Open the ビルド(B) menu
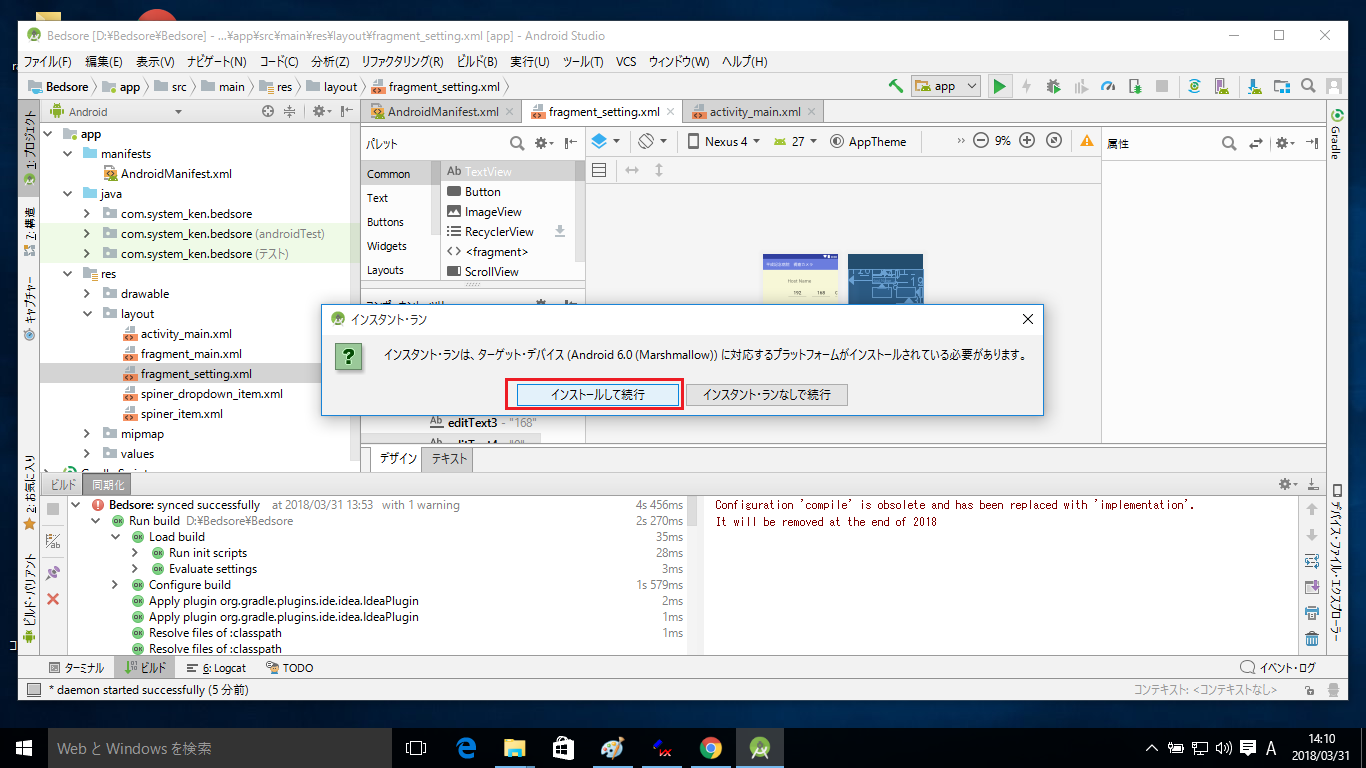Viewport: 1366px width, 768px height. [x=477, y=61]
